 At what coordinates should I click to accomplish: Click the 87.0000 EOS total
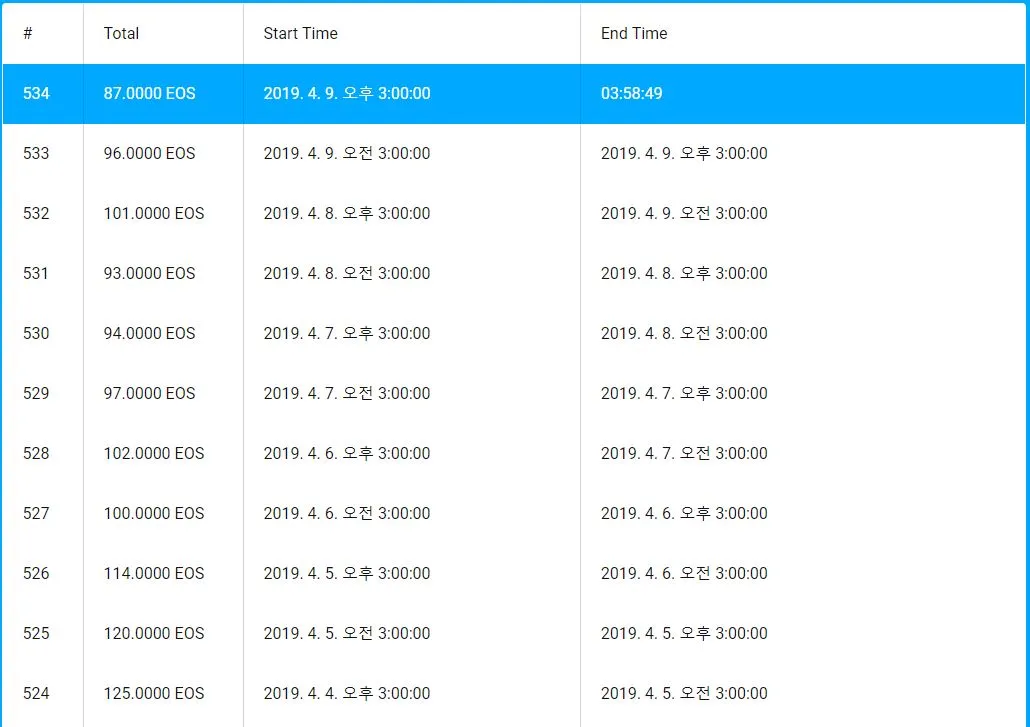(150, 93)
